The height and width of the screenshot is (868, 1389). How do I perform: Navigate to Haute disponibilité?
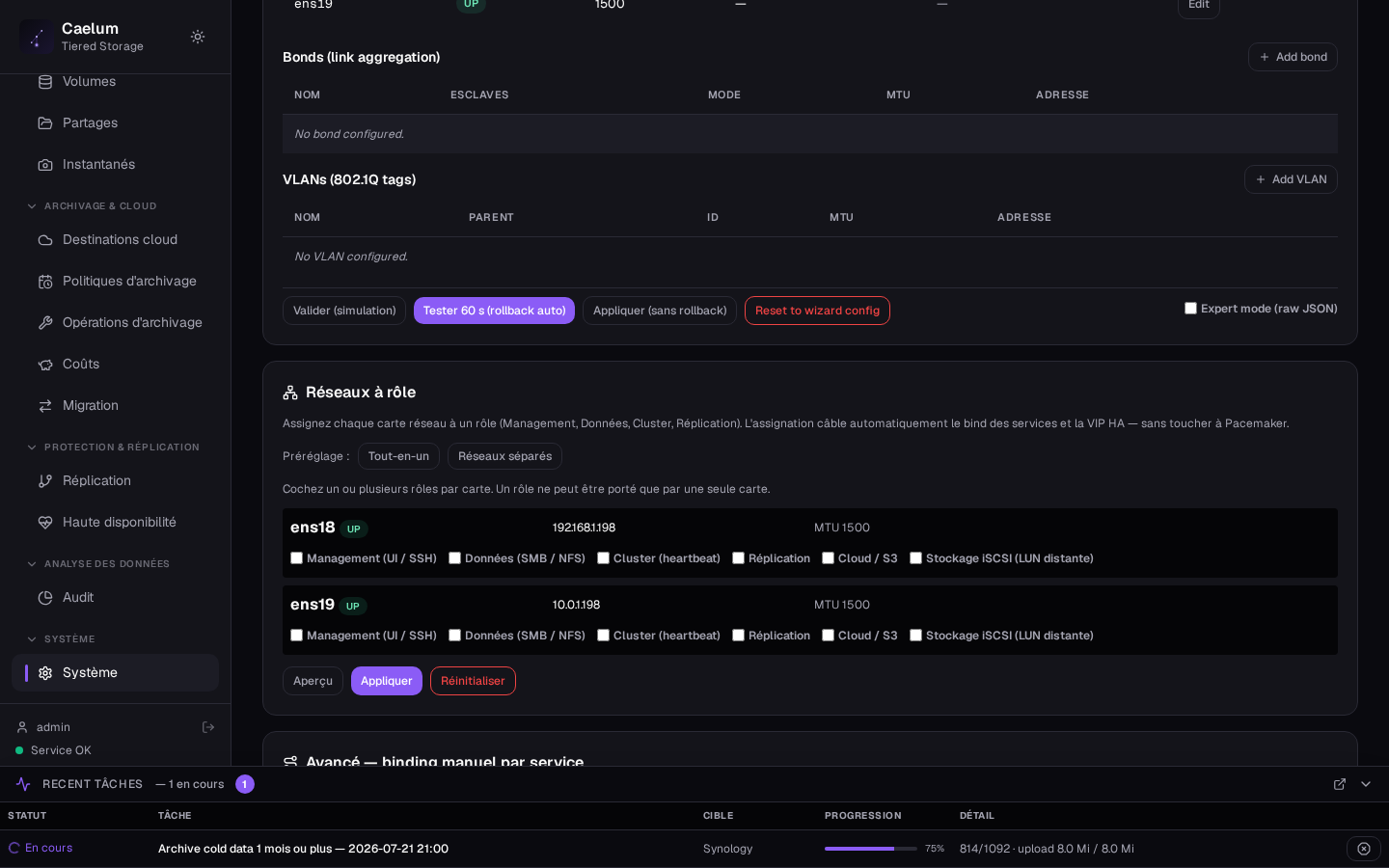tap(115, 523)
